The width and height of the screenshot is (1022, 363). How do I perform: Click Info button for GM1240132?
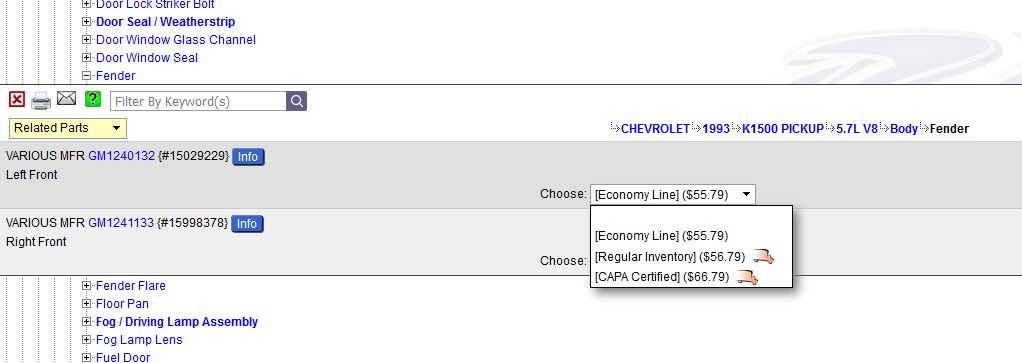[x=248, y=157]
